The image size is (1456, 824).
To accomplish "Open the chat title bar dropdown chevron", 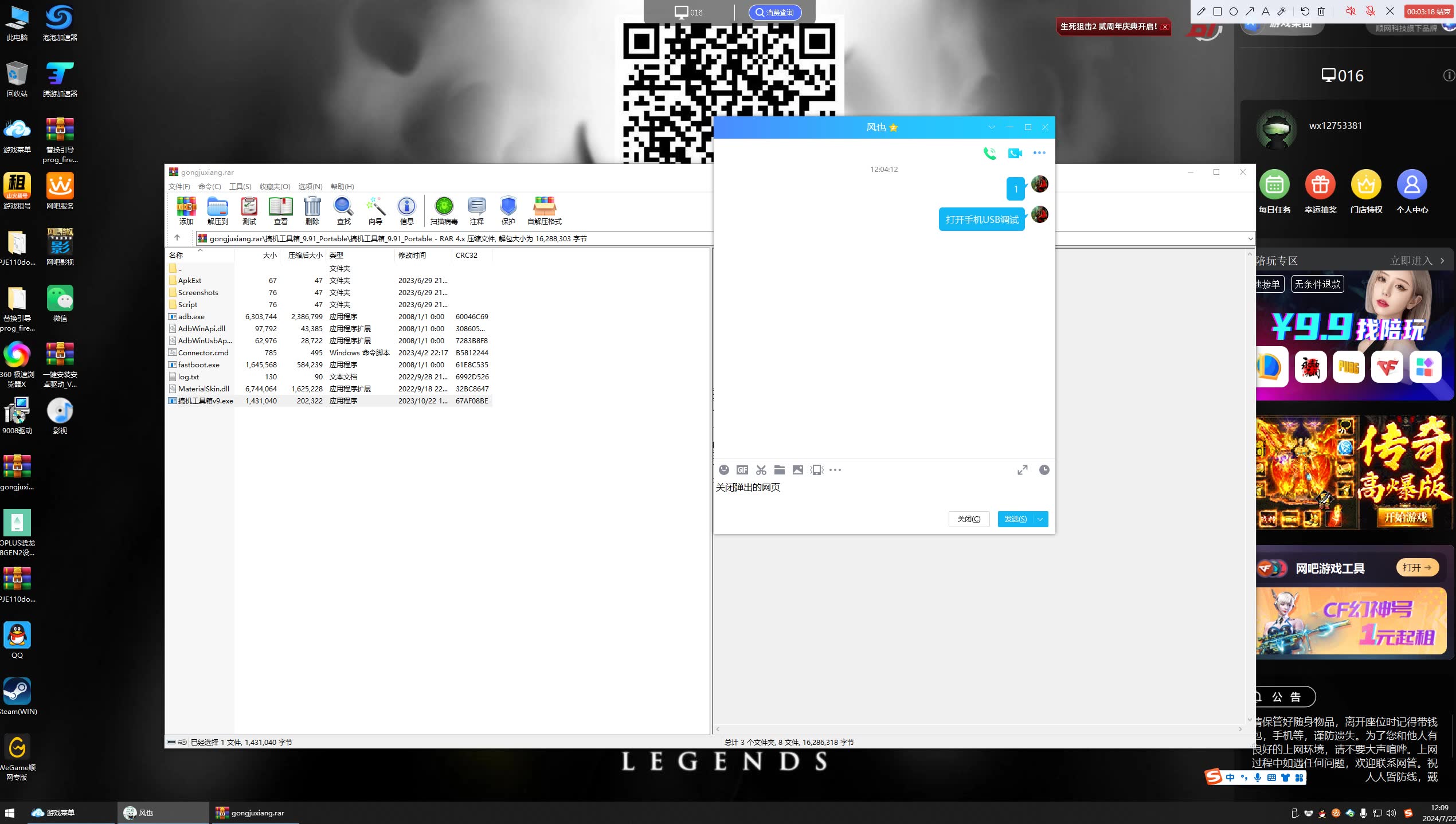I will pyautogui.click(x=992, y=127).
